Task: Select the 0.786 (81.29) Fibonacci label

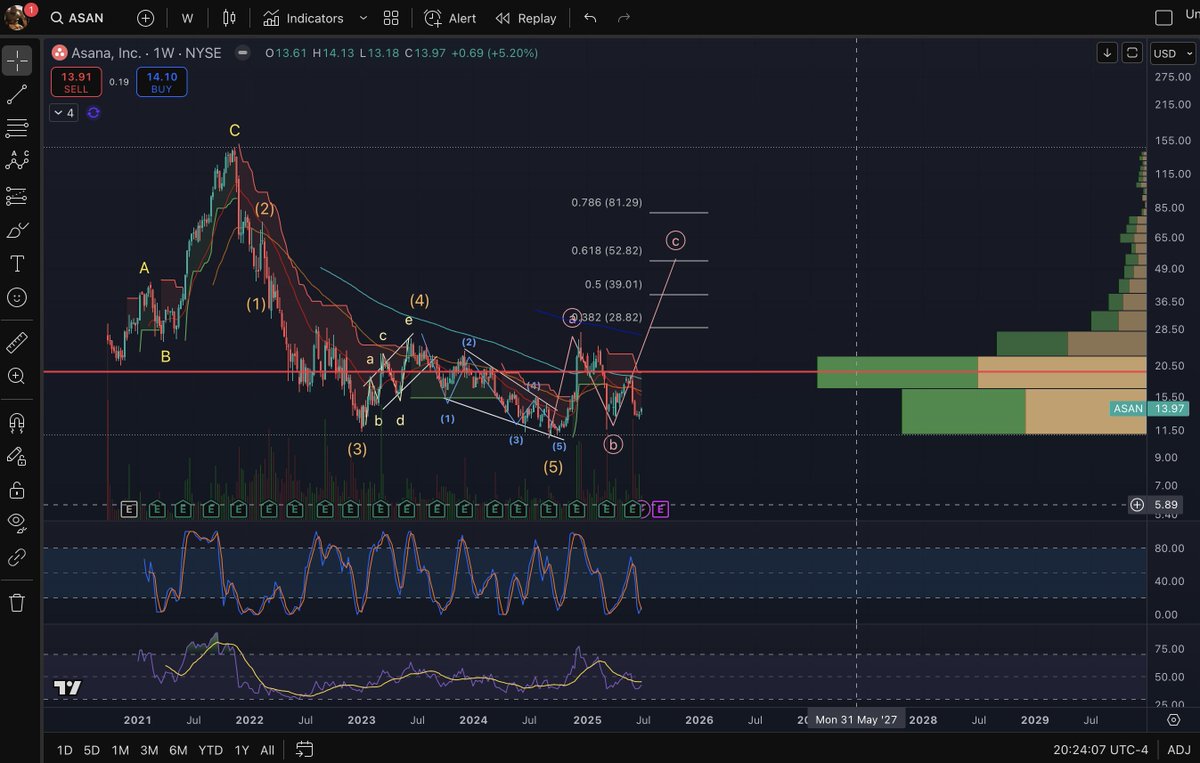Action: pyautogui.click(x=607, y=203)
